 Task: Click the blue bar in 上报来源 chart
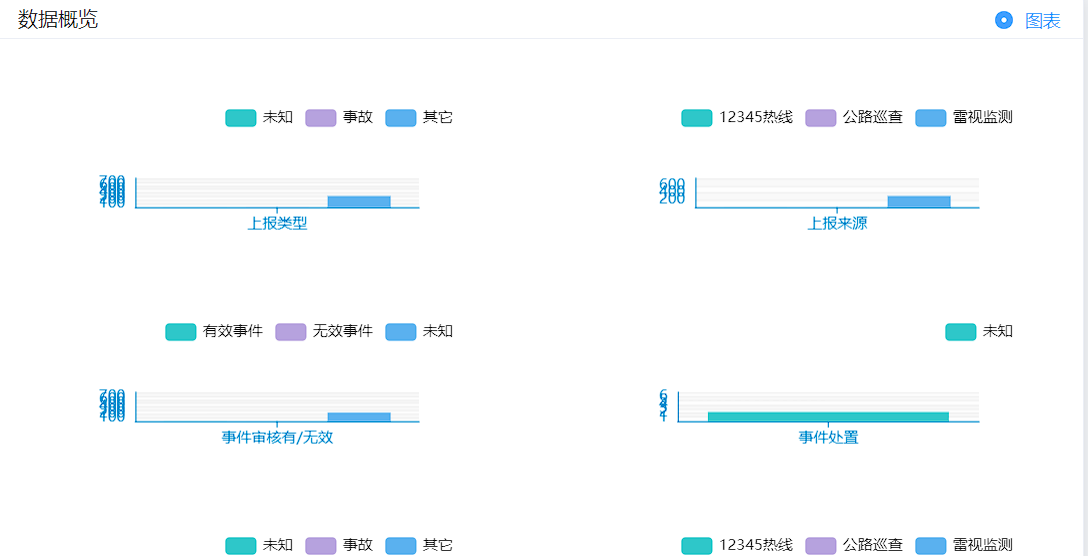(919, 201)
